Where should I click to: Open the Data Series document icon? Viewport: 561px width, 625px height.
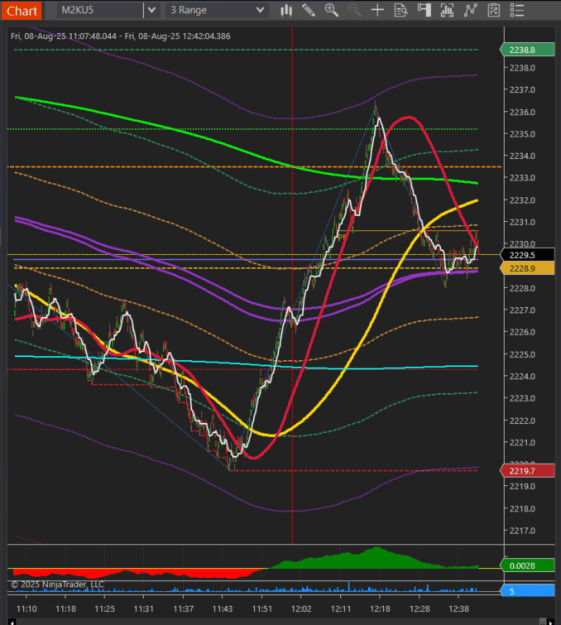coord(400,10)
